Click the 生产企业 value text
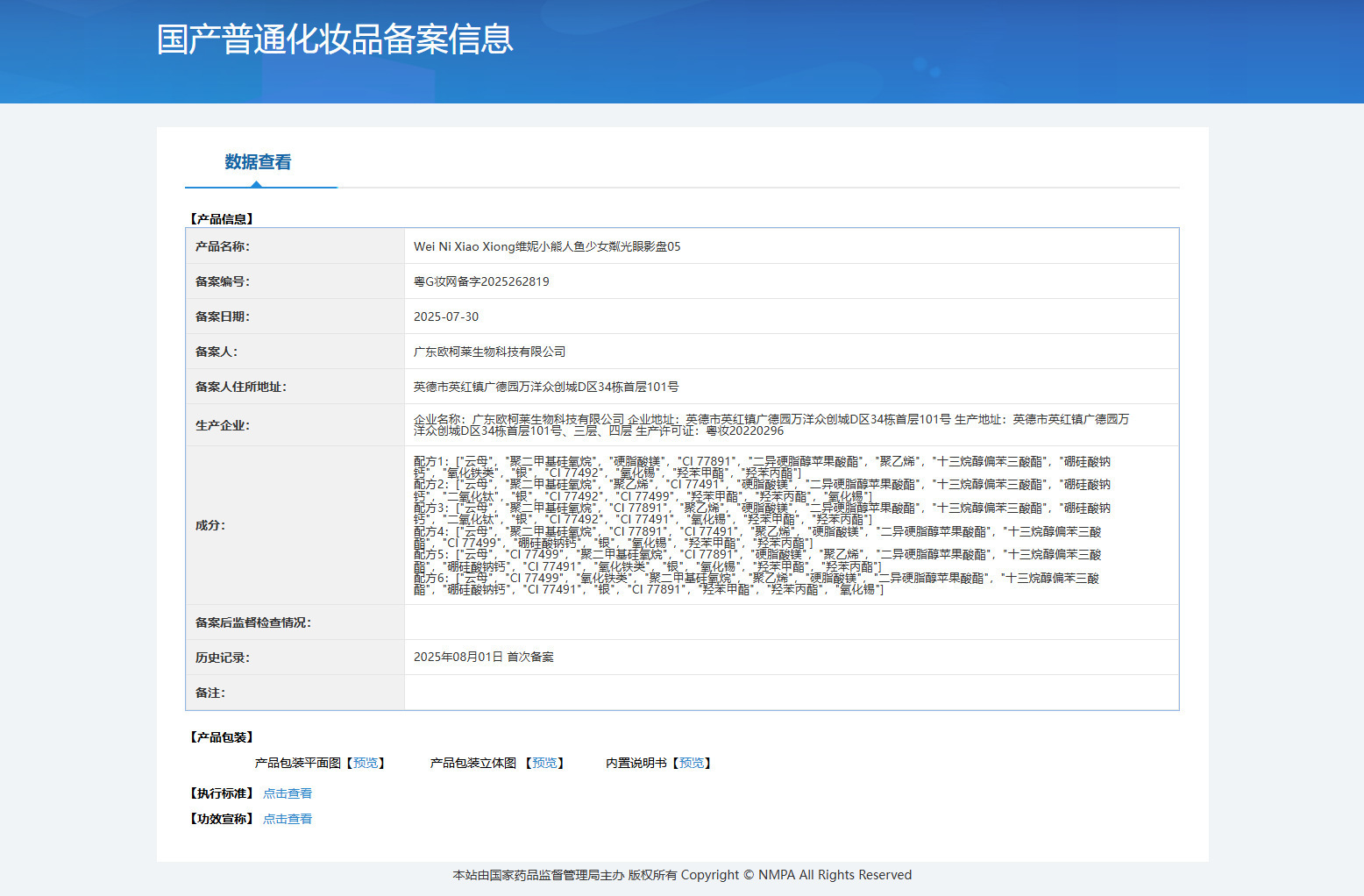 [771, 425]
